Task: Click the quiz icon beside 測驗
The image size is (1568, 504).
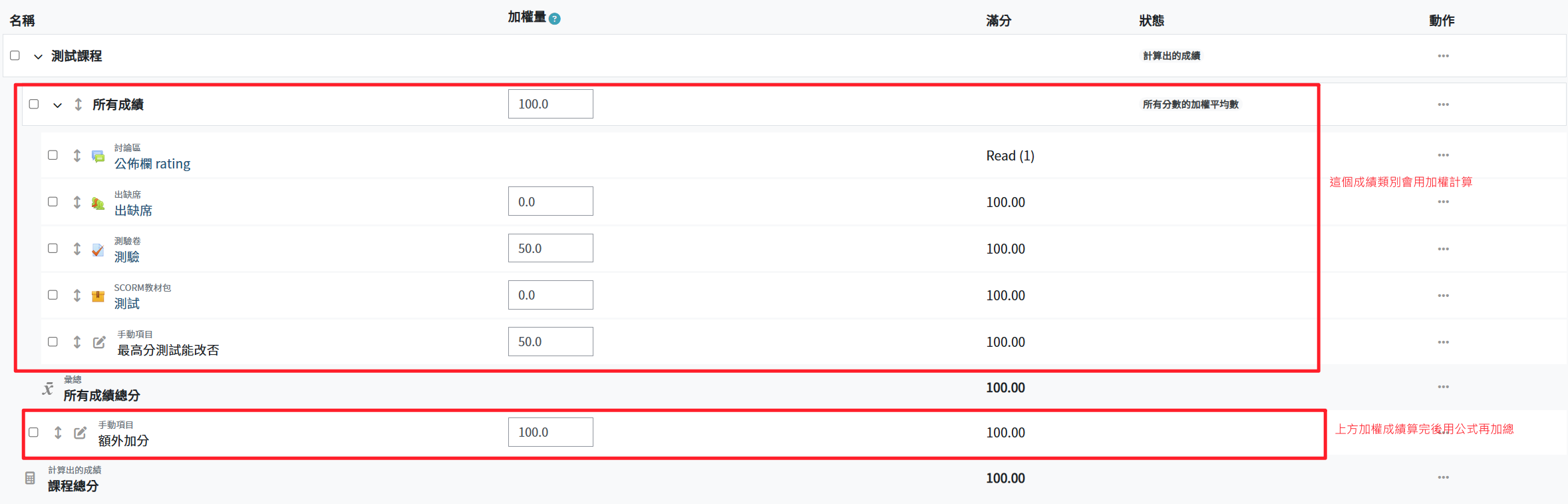Action: [x=98, y=250]
